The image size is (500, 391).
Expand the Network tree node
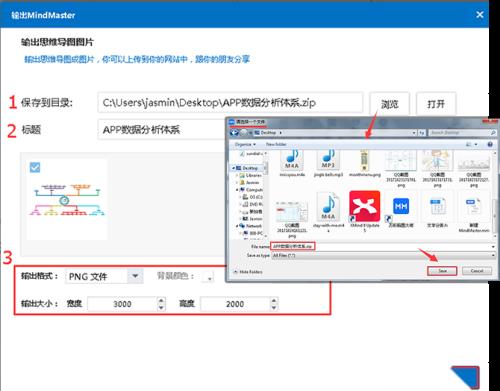tap(237, 226)
